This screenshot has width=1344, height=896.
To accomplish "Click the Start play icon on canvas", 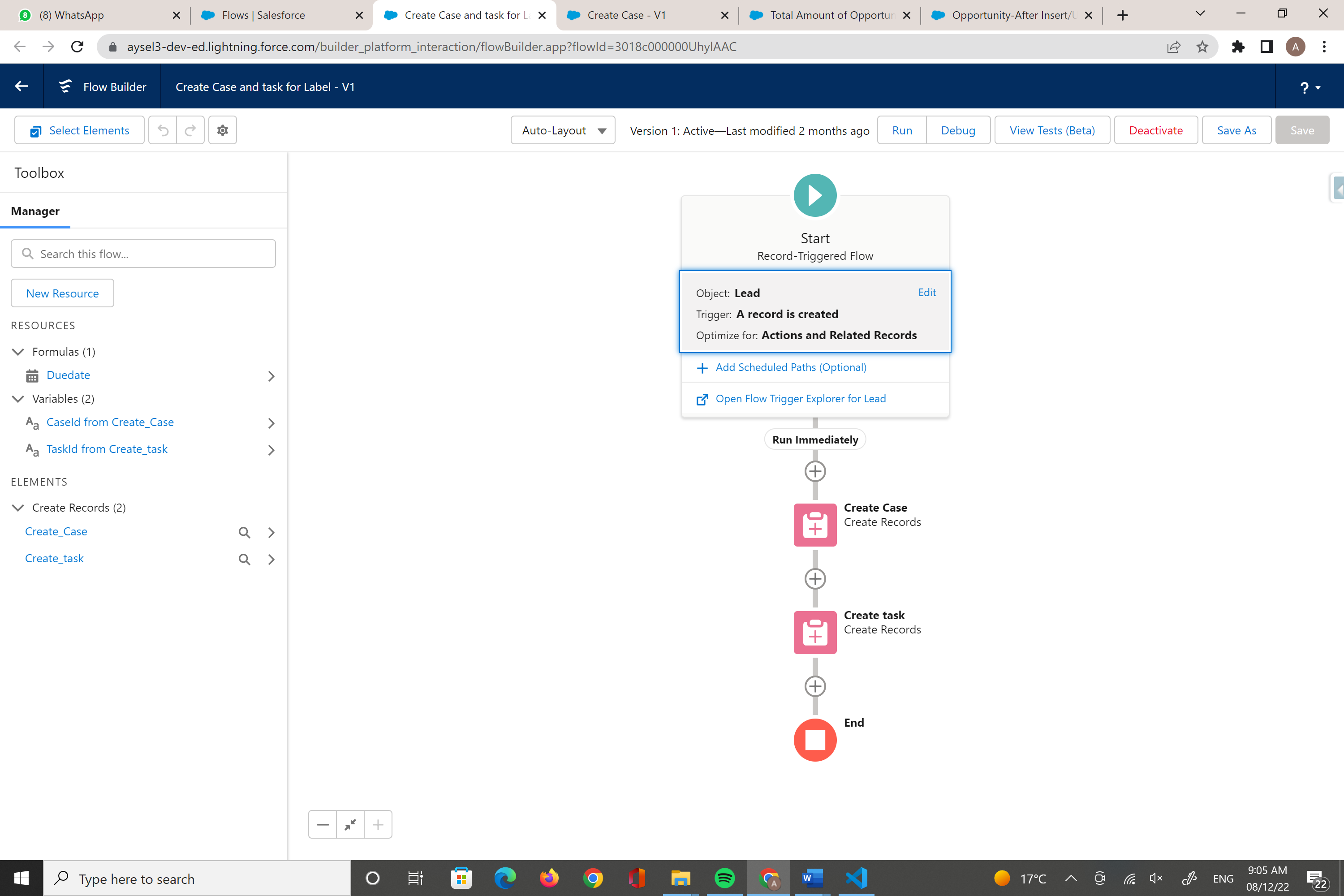I will tap(815, 195).
